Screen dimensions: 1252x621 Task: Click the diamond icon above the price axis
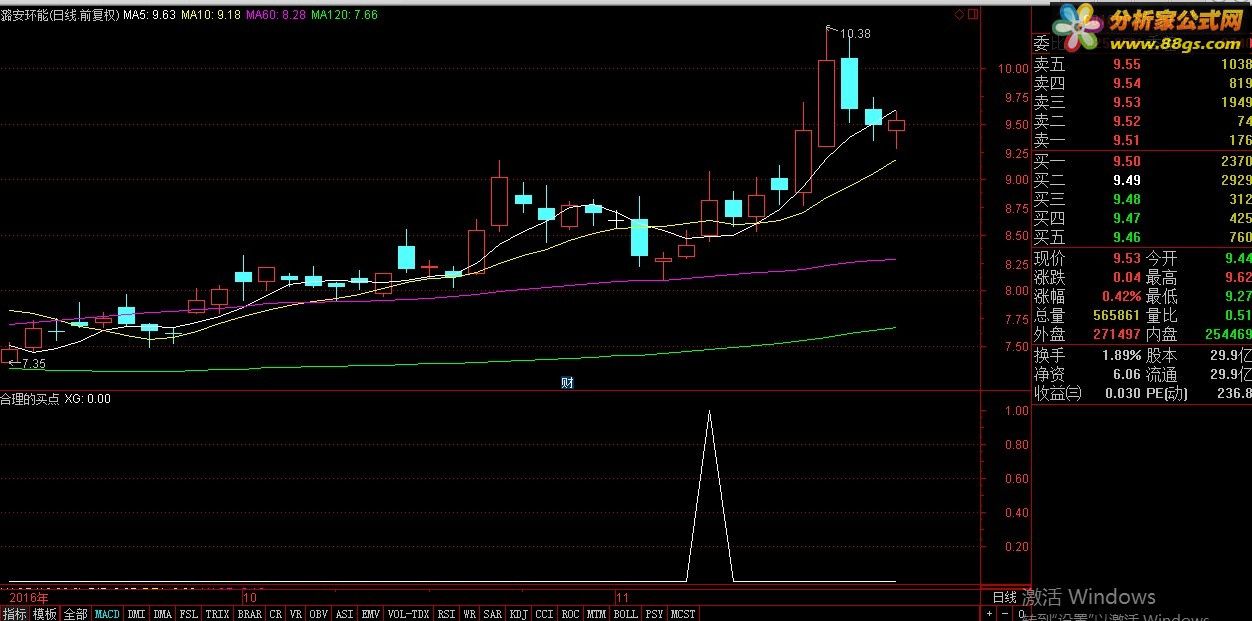pyautogui.click(x=959, y=14)
